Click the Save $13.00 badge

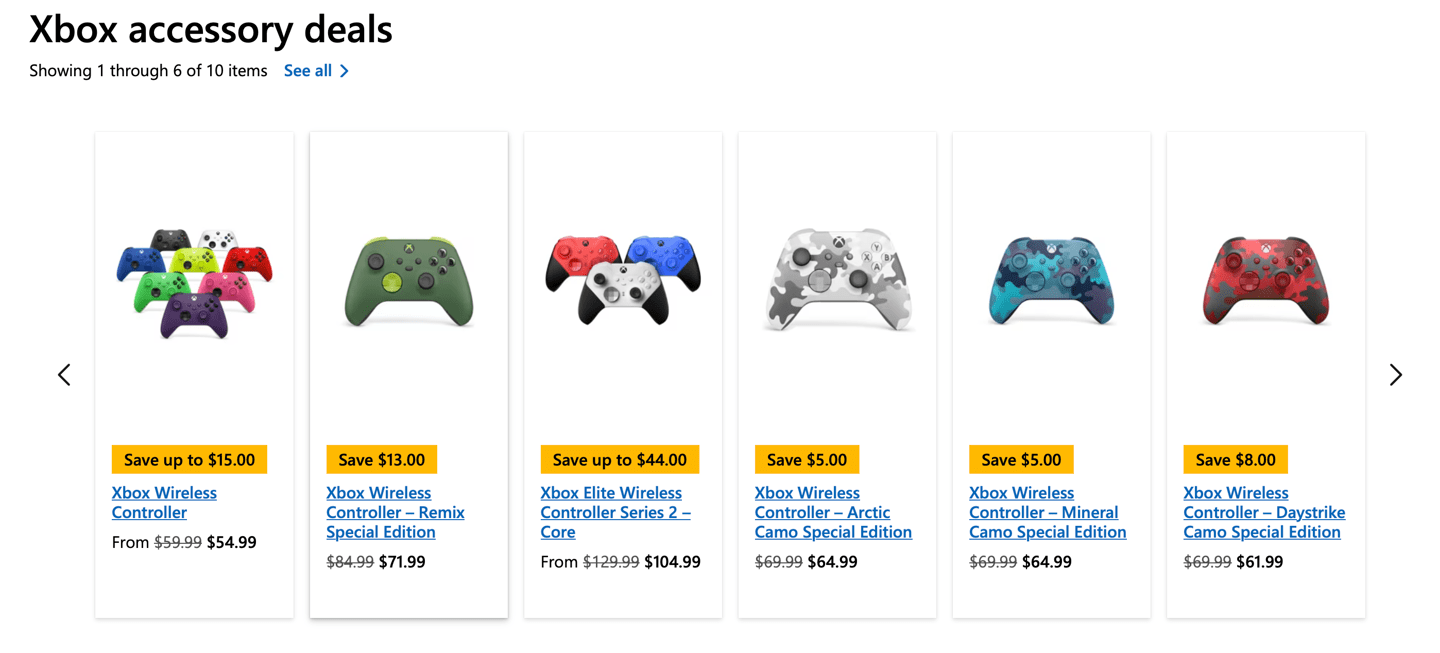(381, 460)
